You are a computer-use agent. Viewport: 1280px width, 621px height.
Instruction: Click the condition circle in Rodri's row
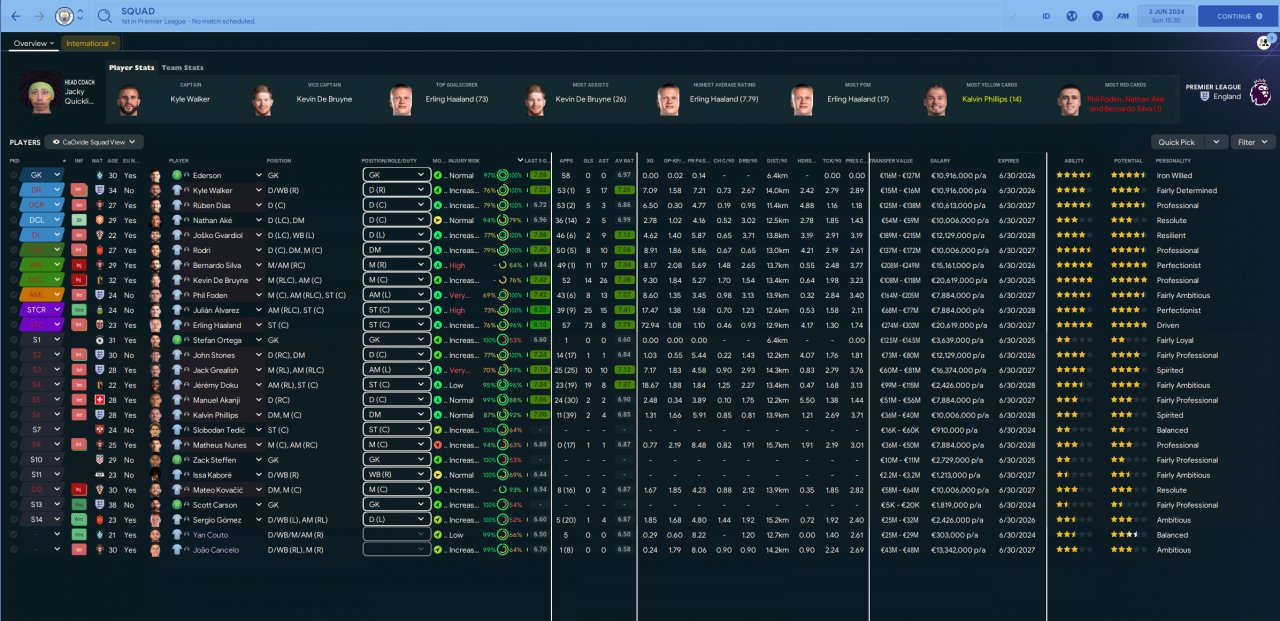(504, 250)
